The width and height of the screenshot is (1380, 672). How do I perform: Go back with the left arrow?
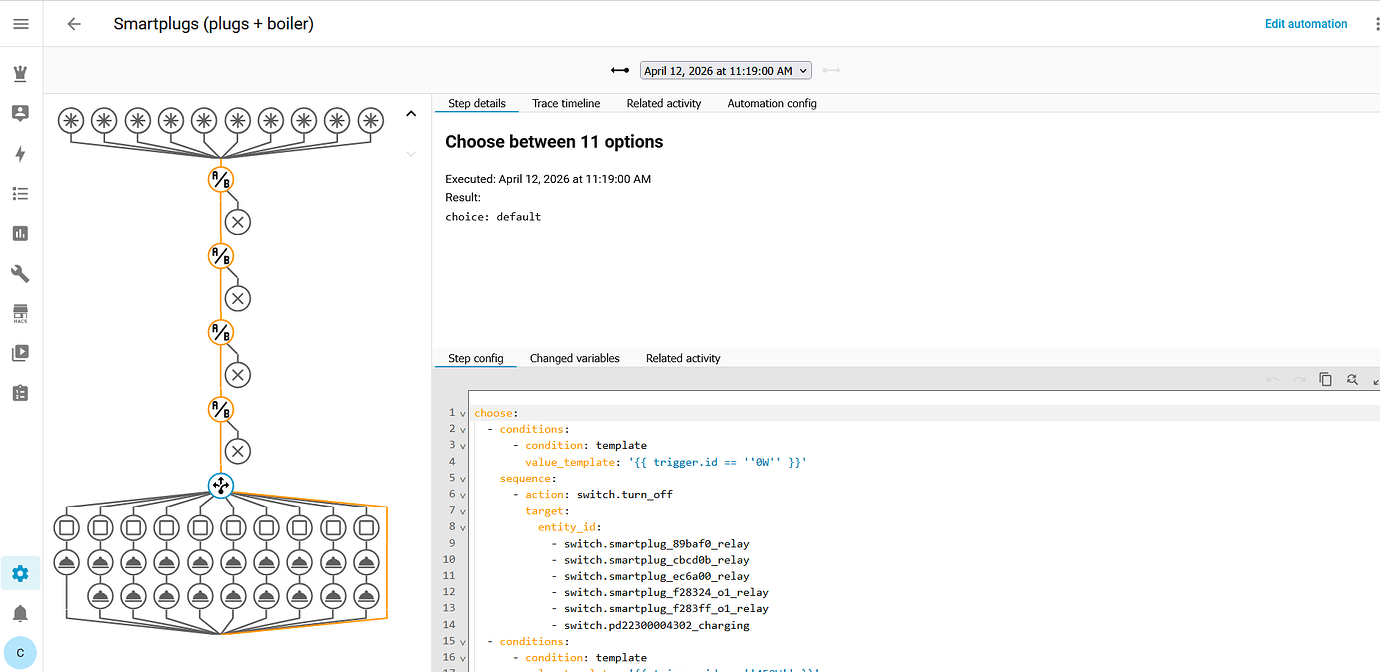click(74, 24)
